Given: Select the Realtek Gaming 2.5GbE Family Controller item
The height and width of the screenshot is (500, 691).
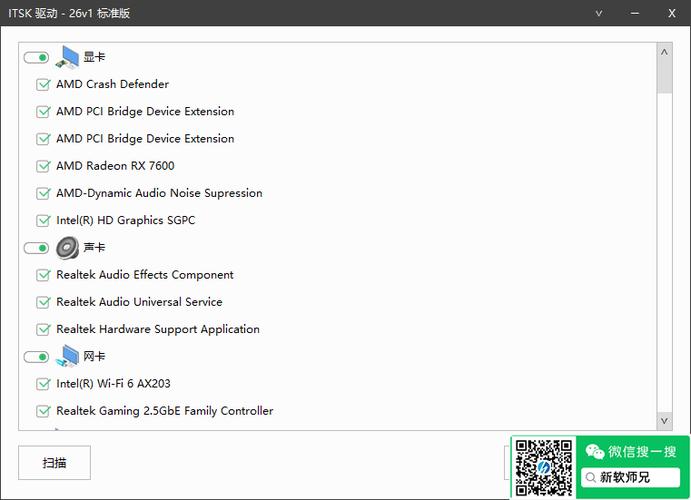Looking at the screenshot, I should (164, 411).
